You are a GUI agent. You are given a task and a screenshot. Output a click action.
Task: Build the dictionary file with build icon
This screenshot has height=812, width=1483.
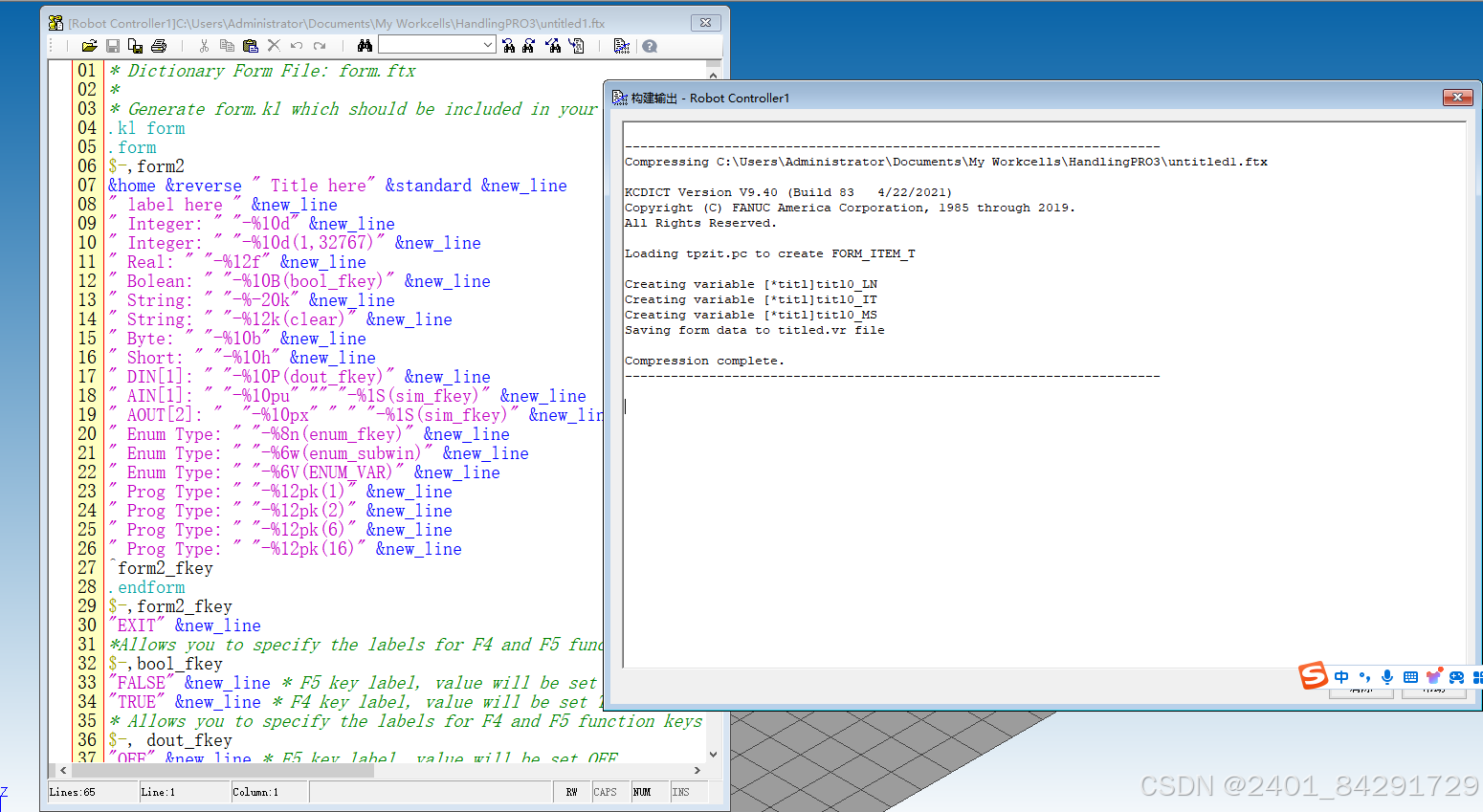tap(621, 46)
